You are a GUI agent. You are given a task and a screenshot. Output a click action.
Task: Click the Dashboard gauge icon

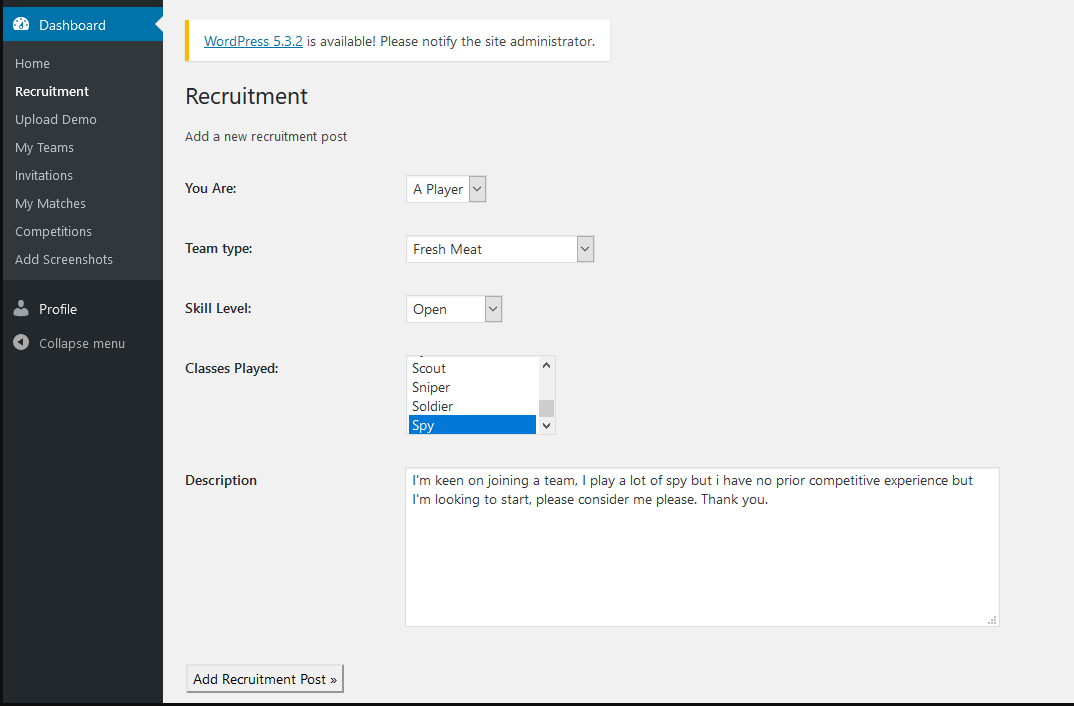pyautogui.click(x=21, y=25)
